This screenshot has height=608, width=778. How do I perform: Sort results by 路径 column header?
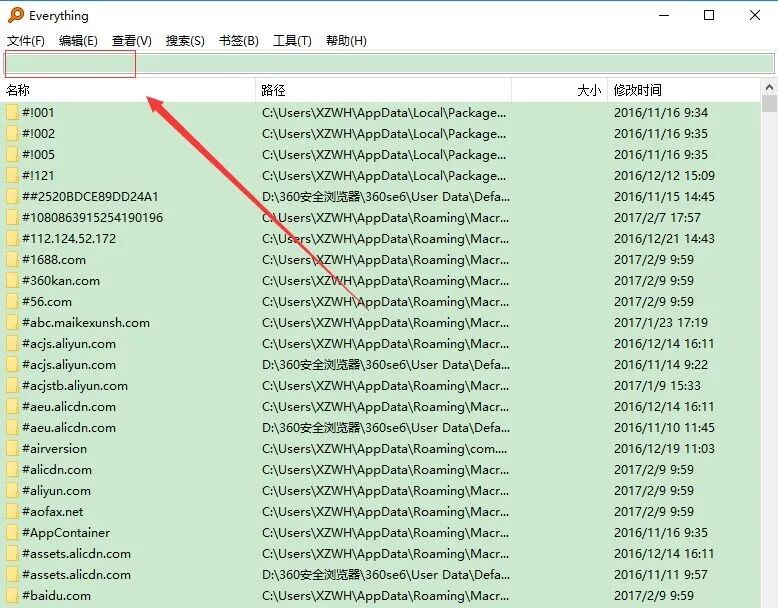383,90
